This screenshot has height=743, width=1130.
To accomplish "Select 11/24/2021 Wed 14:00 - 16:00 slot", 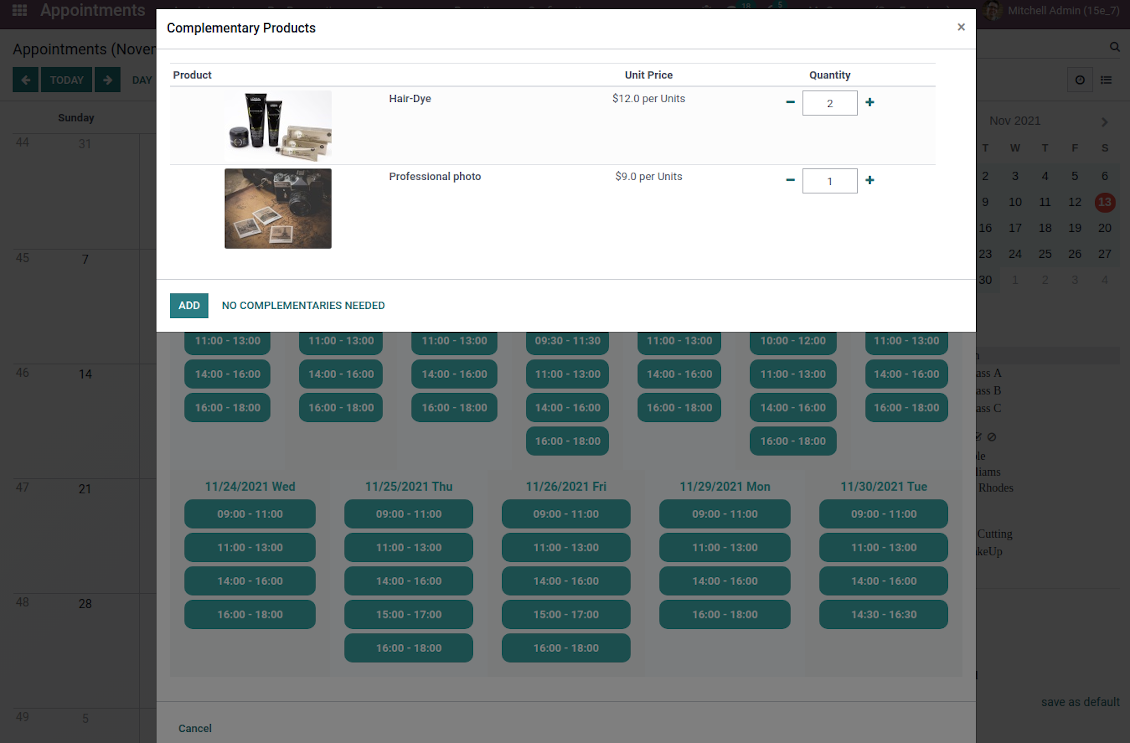I will 250,581.
